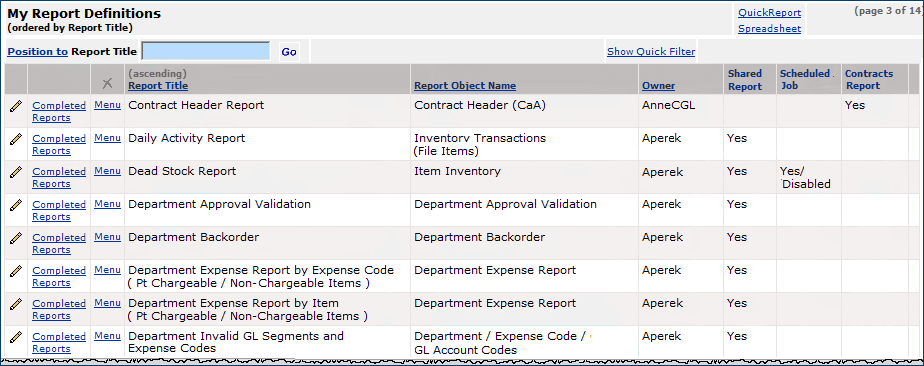924x366 pixels.
Task: Click the X delete column header icon
Action: click(x=107, y=83)
